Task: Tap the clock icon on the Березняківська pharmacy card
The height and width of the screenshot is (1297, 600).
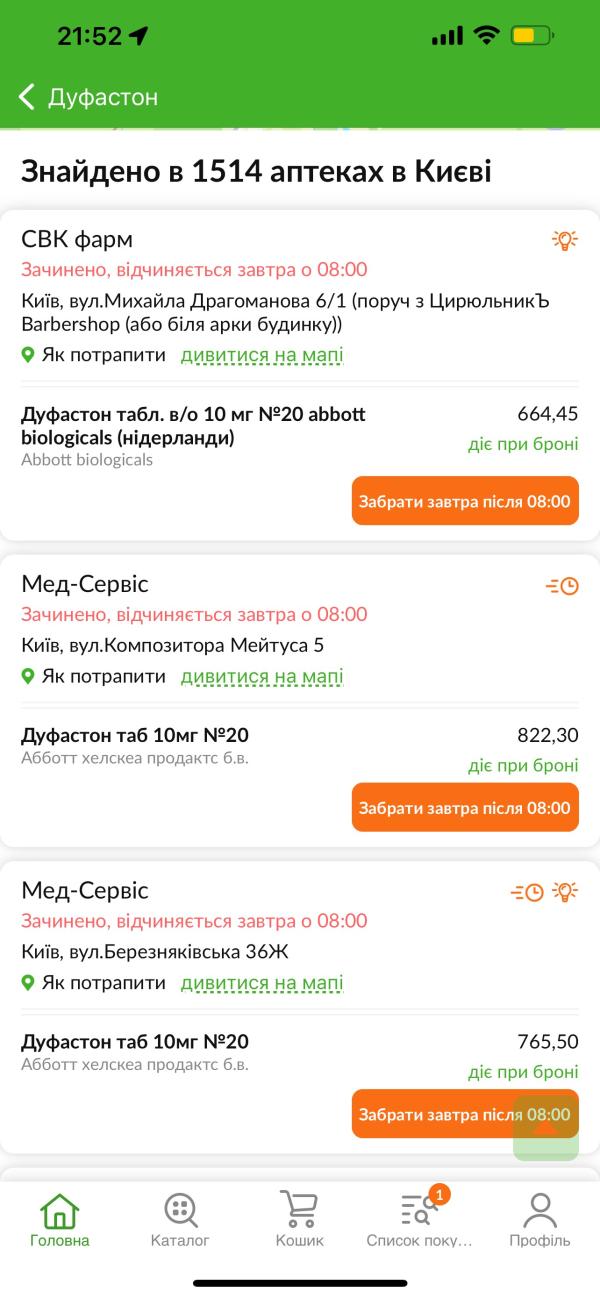Action: click(x=527, y=891)
